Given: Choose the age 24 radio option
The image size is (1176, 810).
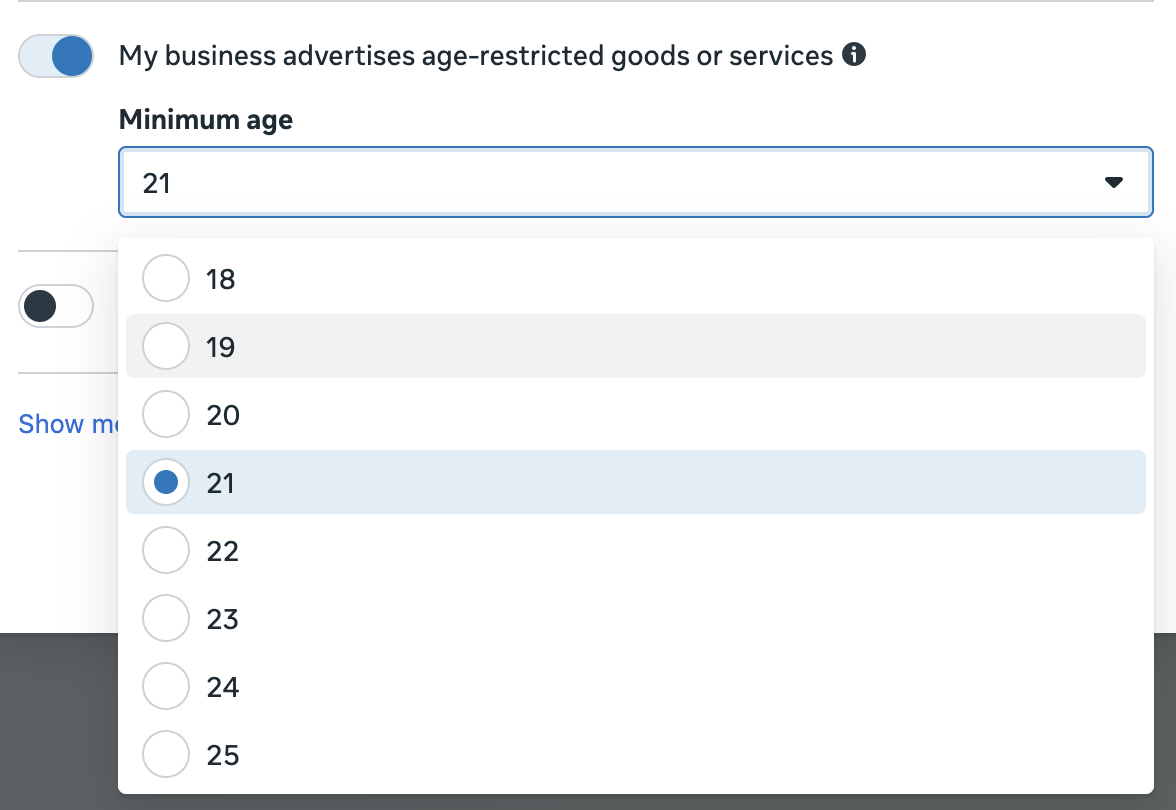Looking at the screenshot, I should tap(166, 686).
